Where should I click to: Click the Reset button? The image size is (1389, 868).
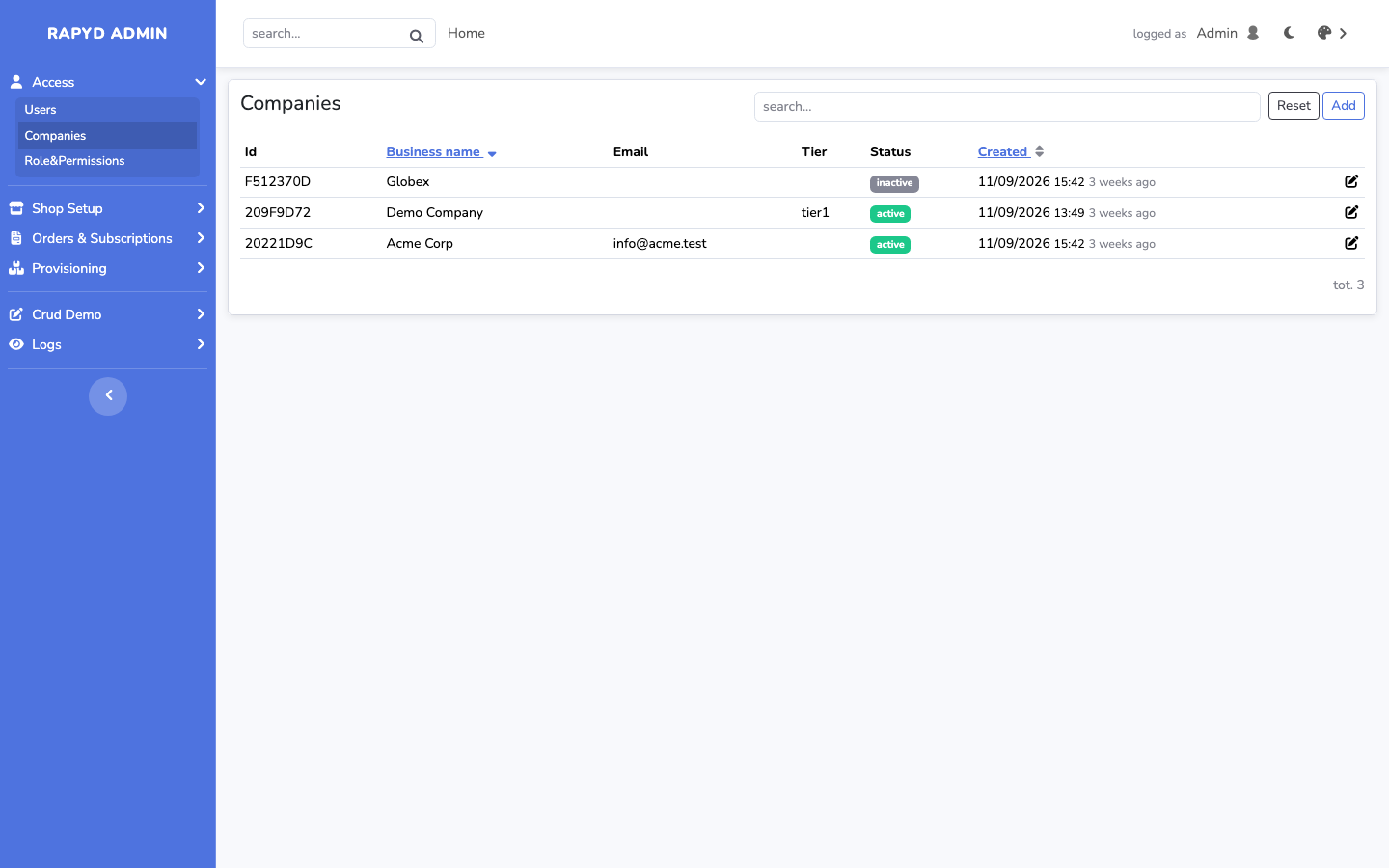pos(1294,106)
